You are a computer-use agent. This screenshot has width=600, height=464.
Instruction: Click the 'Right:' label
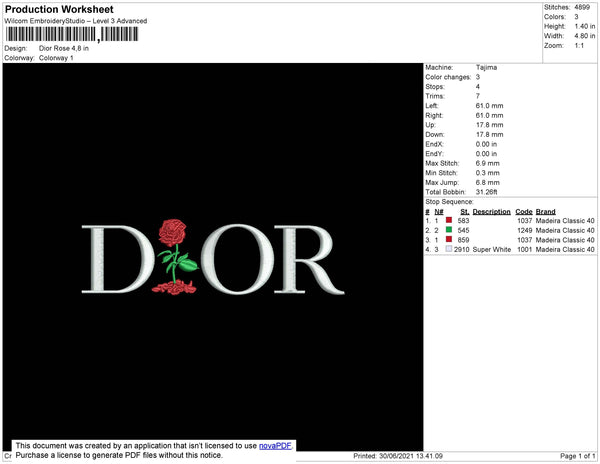(434, 115)
